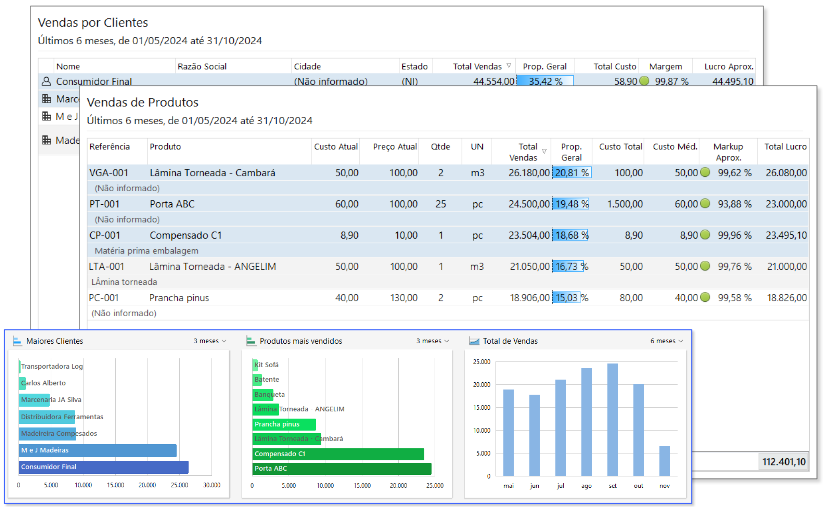Click the Matéria prima embalagem category text
This screenshot has width=830, height=510.
pyautogui.click(x=146, y=250)
